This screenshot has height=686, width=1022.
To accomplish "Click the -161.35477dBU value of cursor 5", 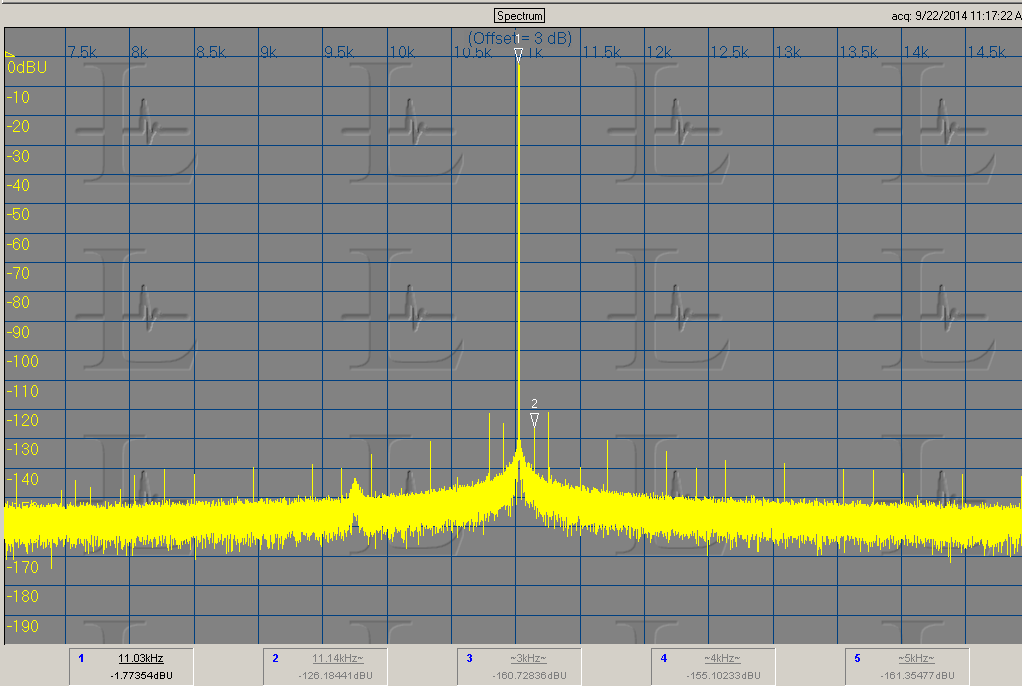I will 917,676.
